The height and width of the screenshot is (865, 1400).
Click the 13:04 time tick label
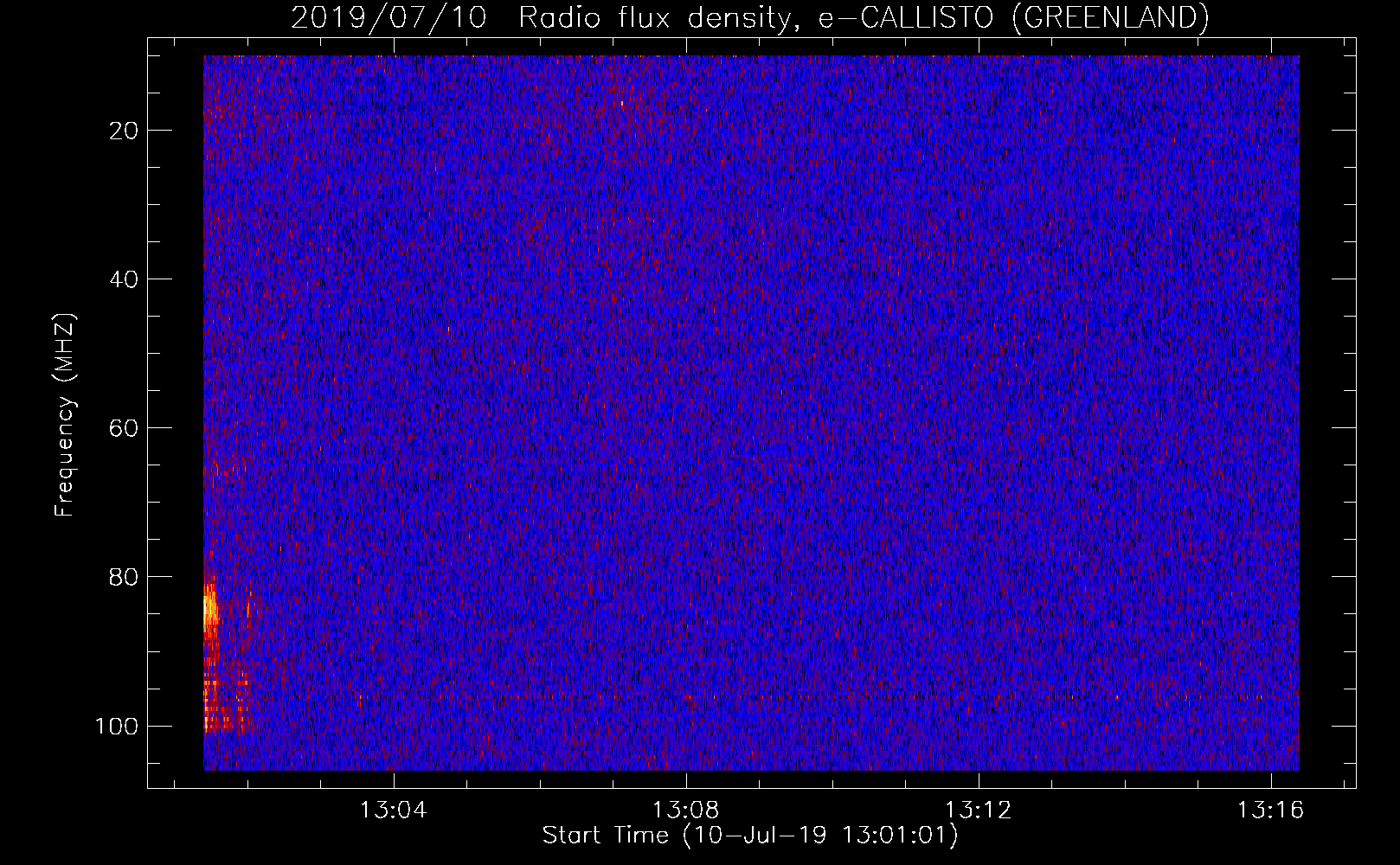point(394,811)
